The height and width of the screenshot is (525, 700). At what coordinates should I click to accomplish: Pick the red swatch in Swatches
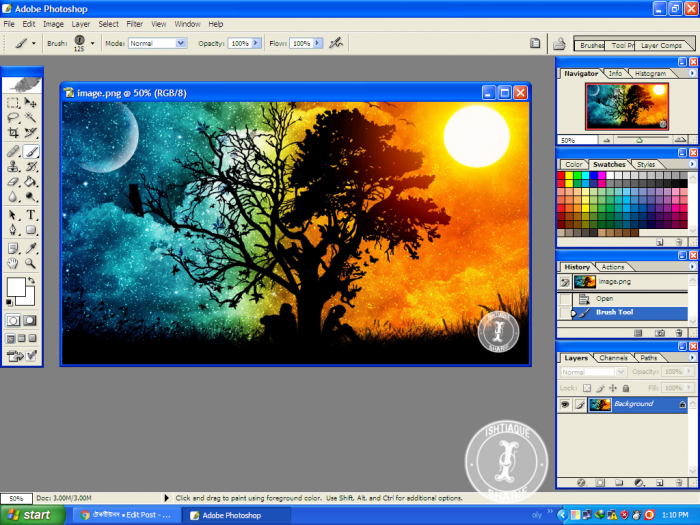[x=561, y=175]
